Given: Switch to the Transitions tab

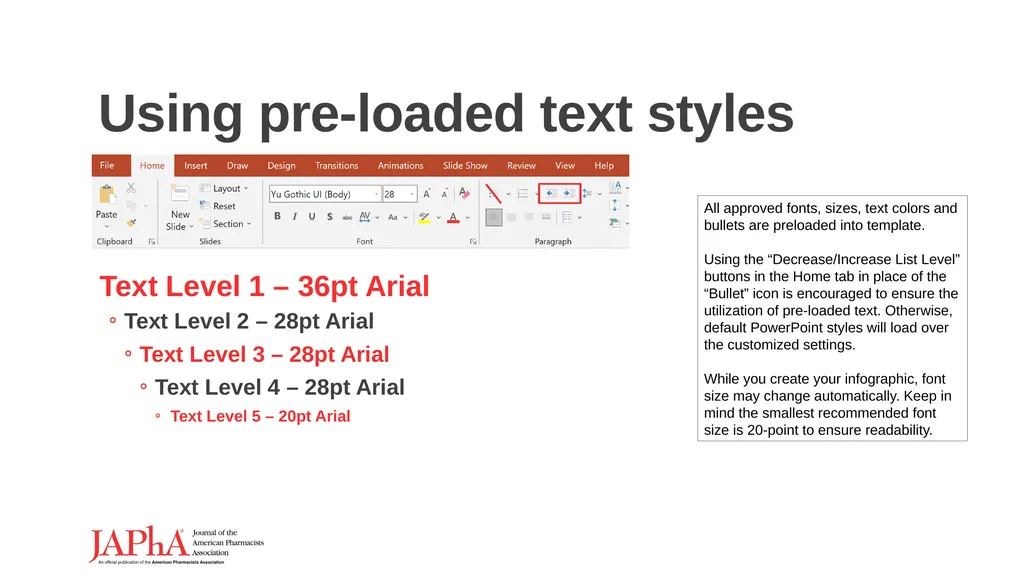Looking at the screenshot, I should [x=336, y=165].
